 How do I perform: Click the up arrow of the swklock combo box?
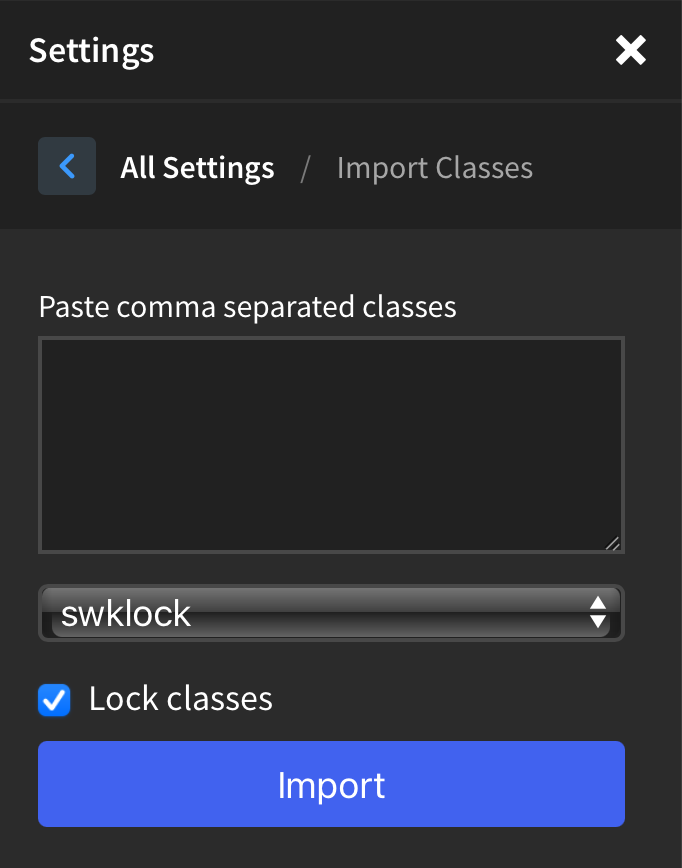[x=597, y=603]
